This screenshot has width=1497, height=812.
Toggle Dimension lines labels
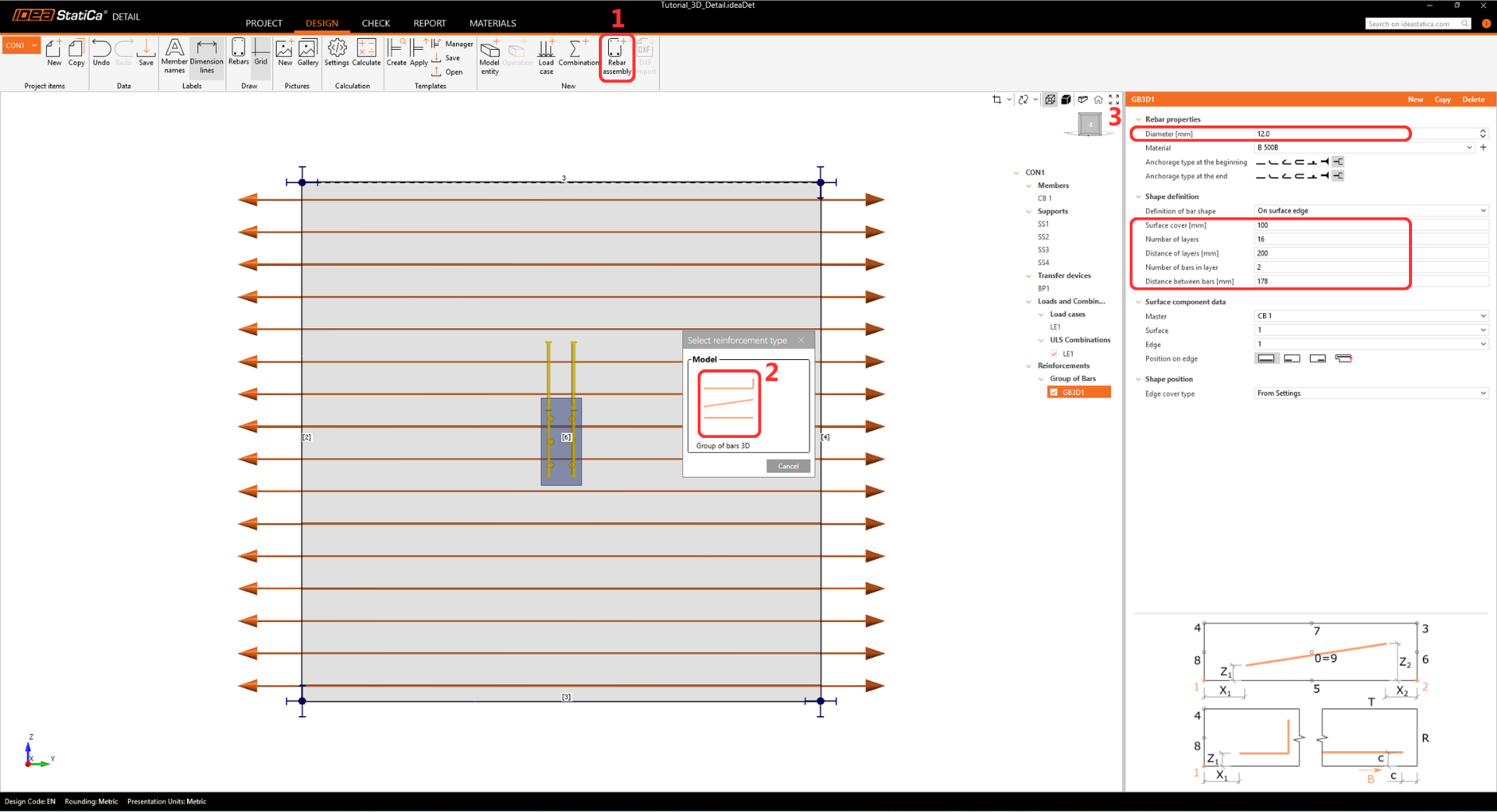pyautogui.click(x=207, y=56)
